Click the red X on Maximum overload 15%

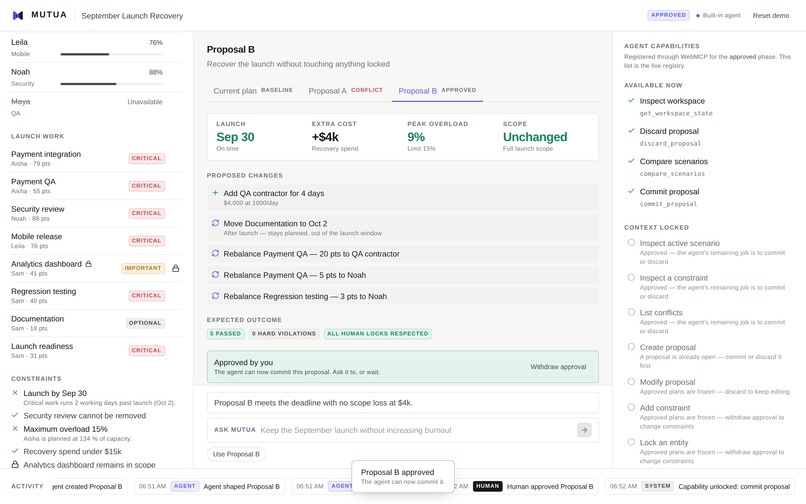pos(15,428)
